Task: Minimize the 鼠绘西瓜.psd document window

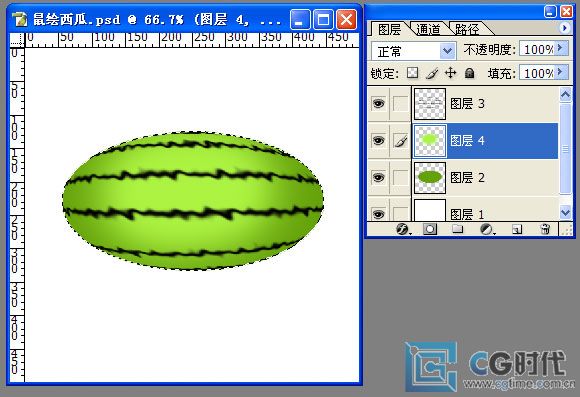Action: point(300,19)
